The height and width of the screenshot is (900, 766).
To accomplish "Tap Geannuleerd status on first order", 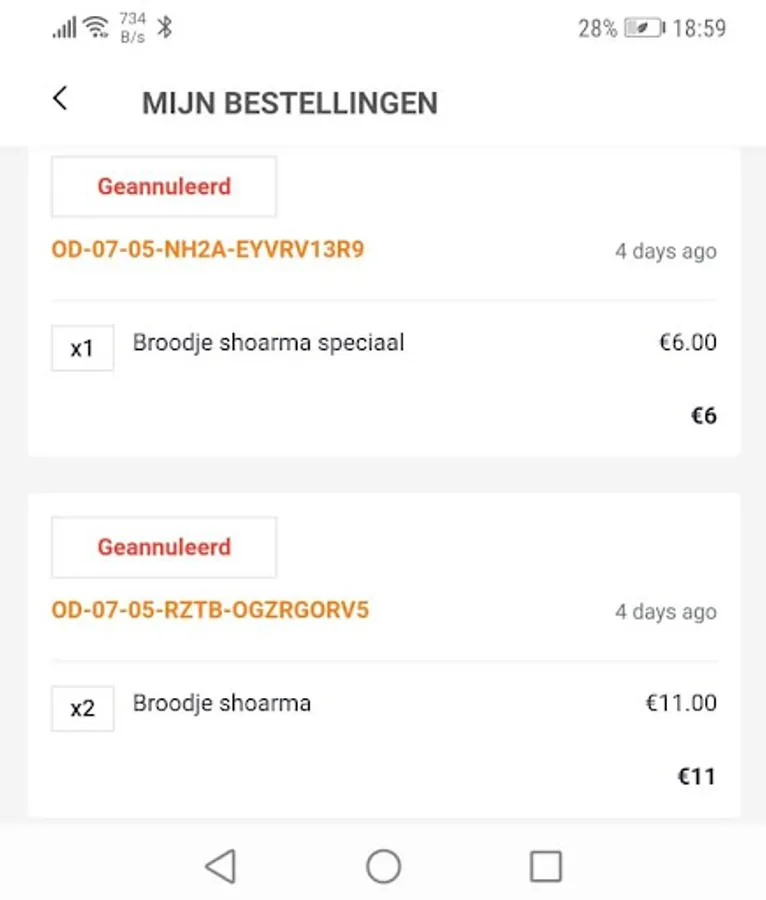I will point(164,186).
